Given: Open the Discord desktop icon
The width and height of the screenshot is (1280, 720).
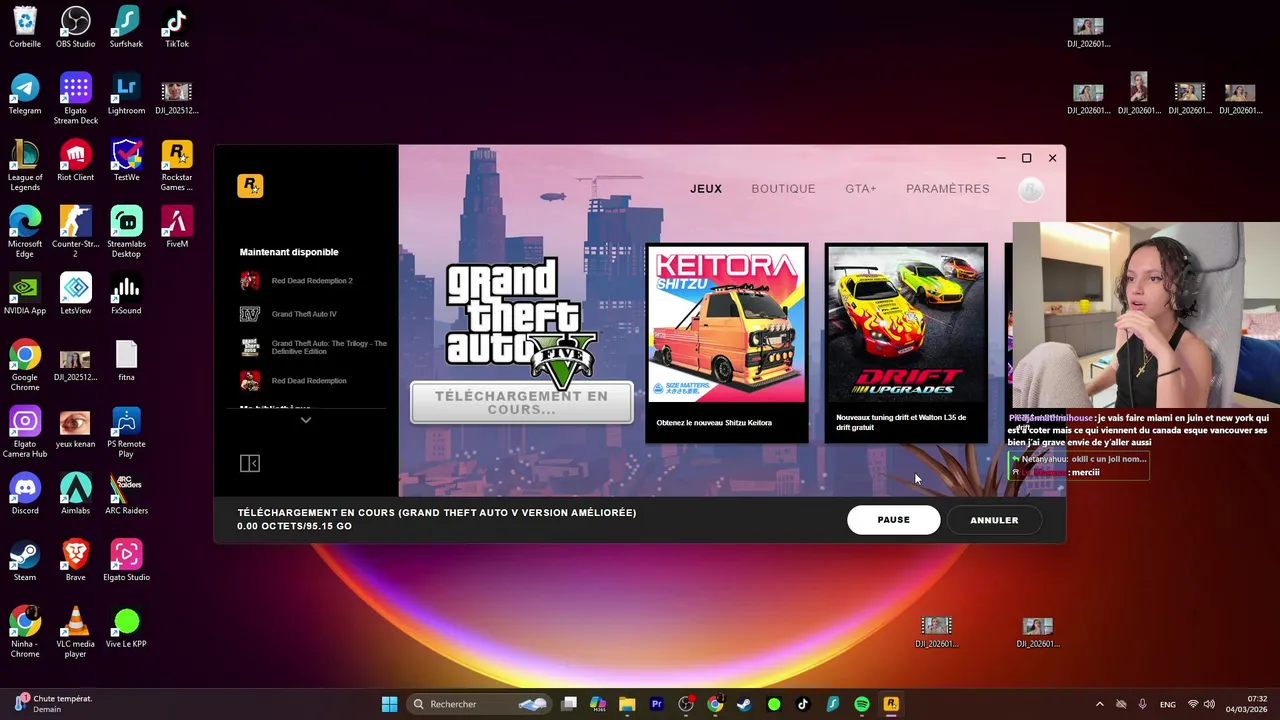Looking at the screenshot, I should pos(25,494).
